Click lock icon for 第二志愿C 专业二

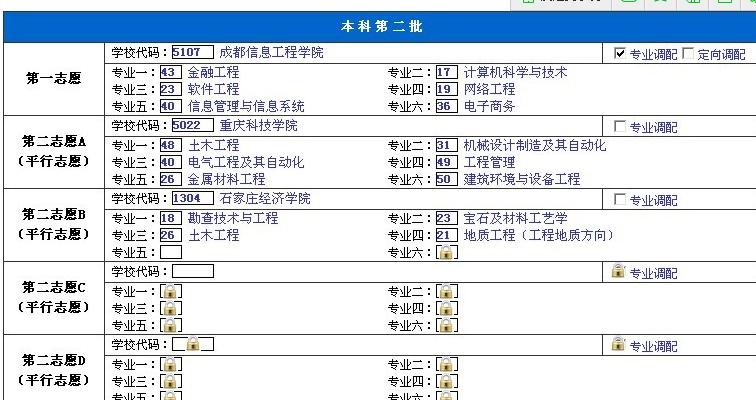[x=447, y=291]
